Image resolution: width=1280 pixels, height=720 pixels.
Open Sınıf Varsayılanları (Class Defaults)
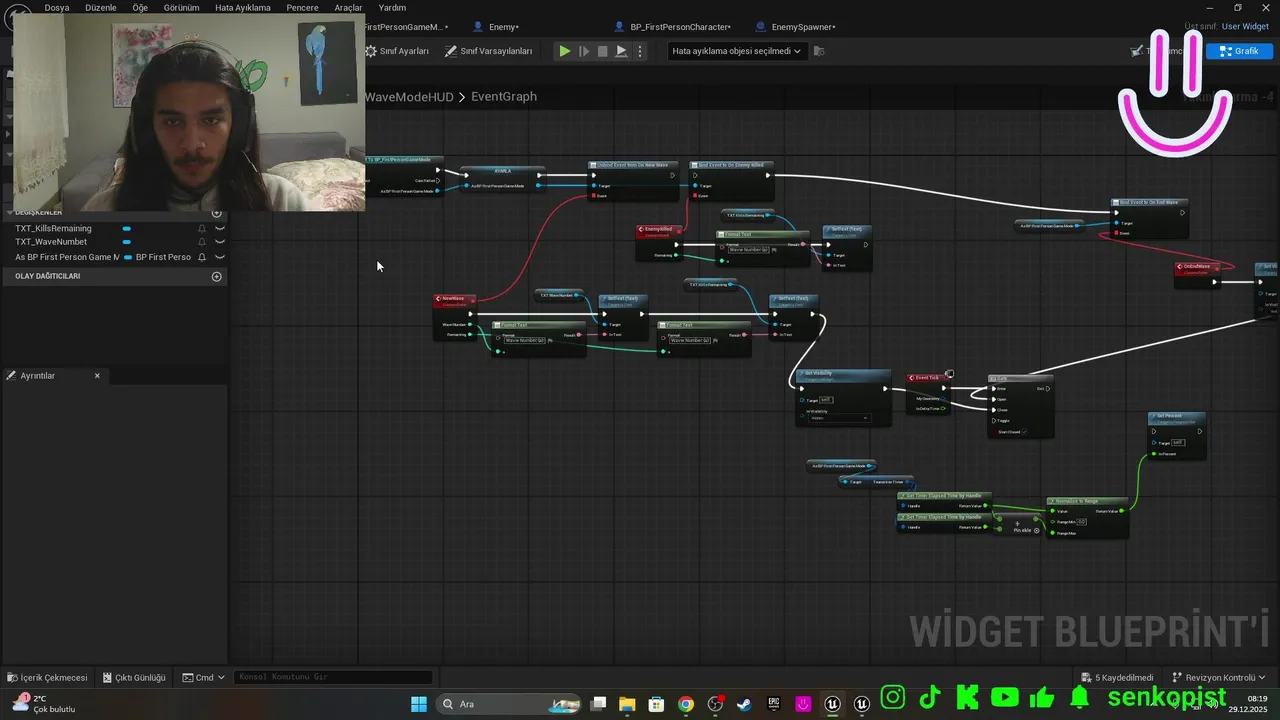tap(489, 51)
